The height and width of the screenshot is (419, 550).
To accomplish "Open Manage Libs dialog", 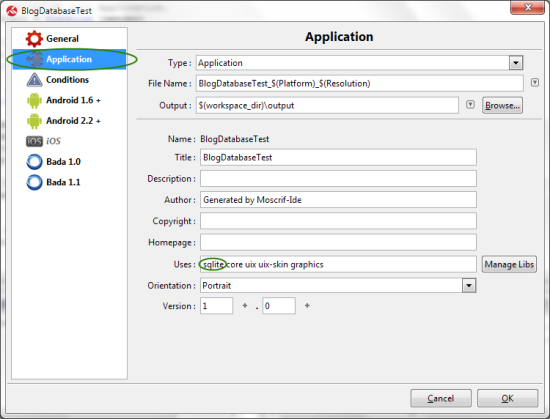I will point(509,264).
